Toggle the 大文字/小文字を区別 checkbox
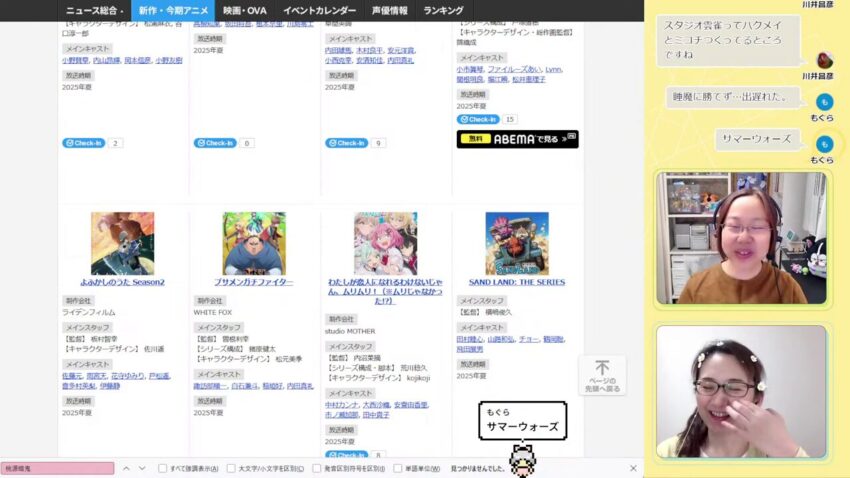Viewport: 850px width, 478px height. (231, 468)
